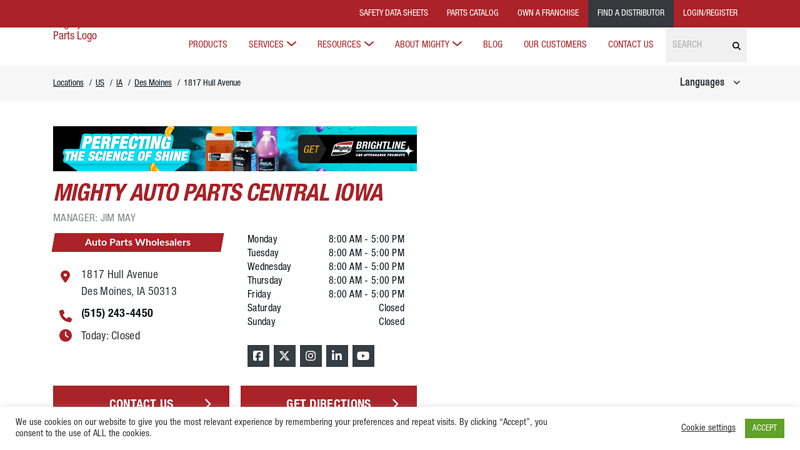Open the Instagram social icon
This screenshot has height=450, width=800.
coord(311,356)
